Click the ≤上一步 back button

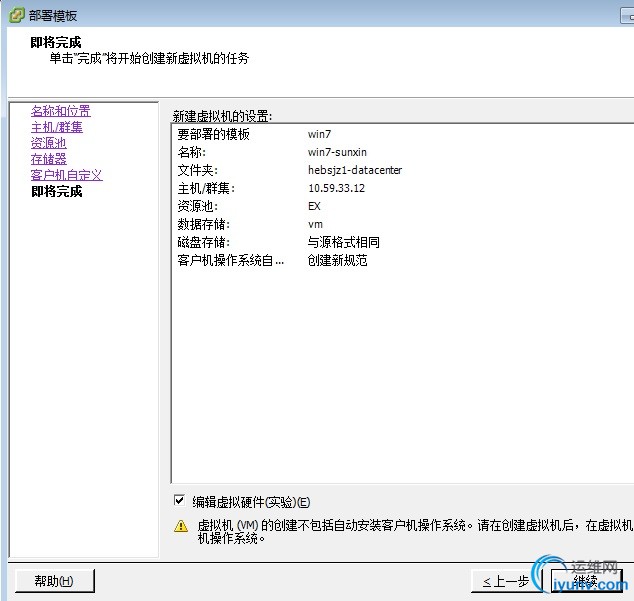pos(506,581)
